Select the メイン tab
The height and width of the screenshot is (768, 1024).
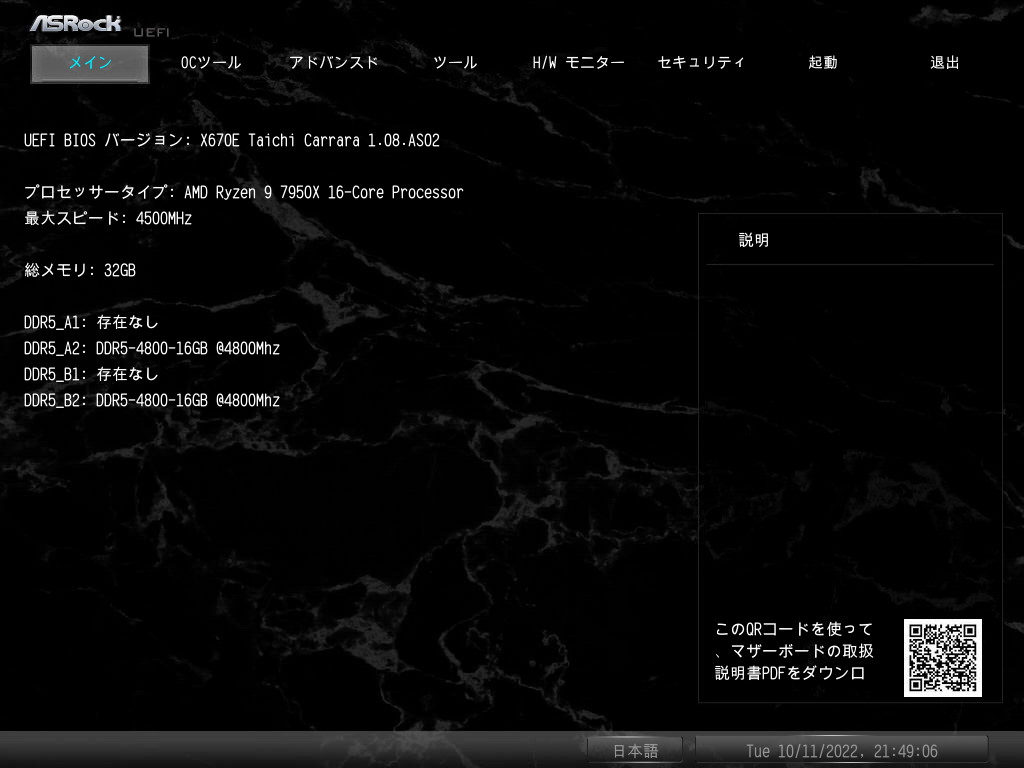[90, 63]
